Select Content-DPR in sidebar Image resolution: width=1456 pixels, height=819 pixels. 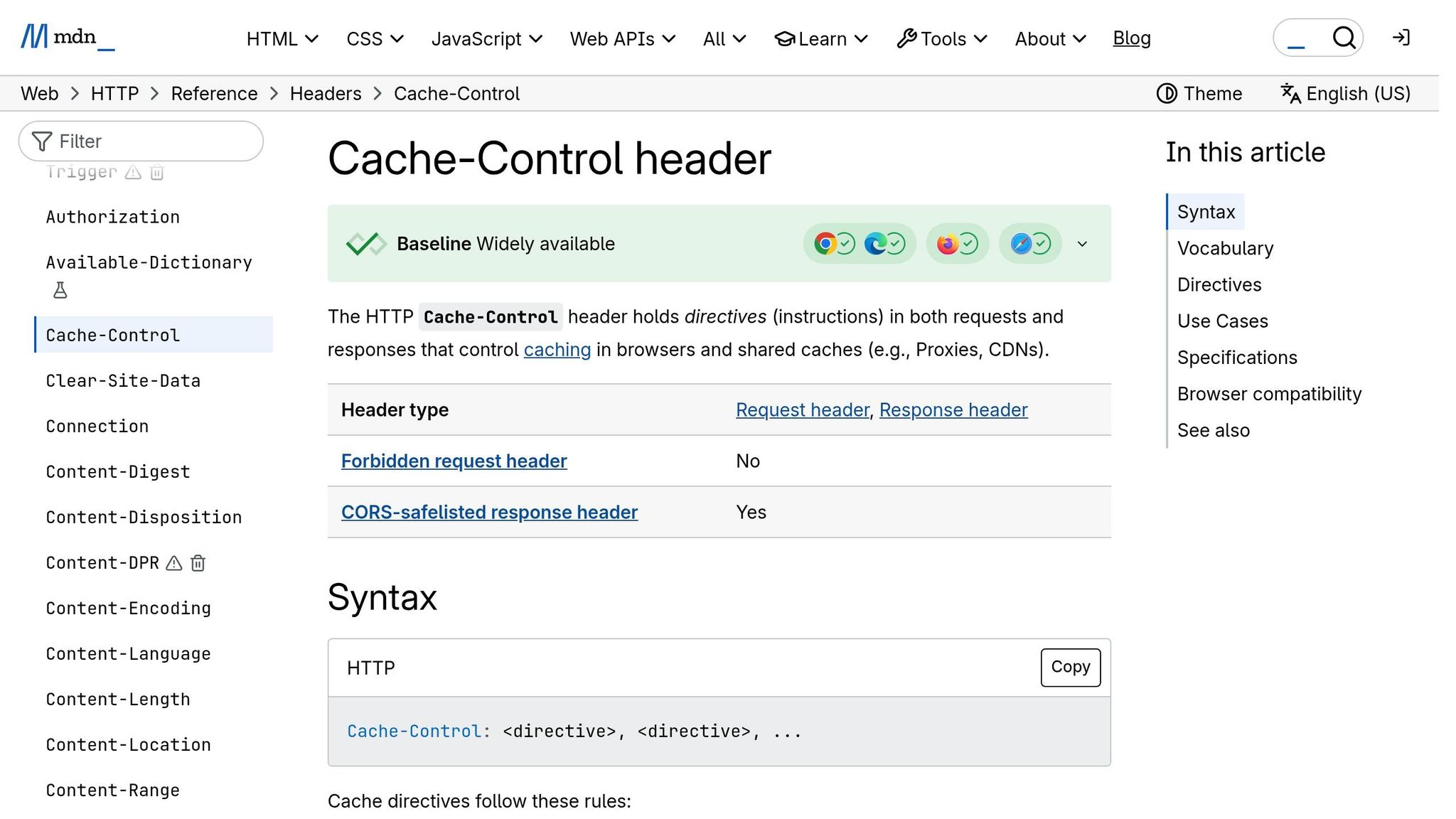(x=102, y=563)
